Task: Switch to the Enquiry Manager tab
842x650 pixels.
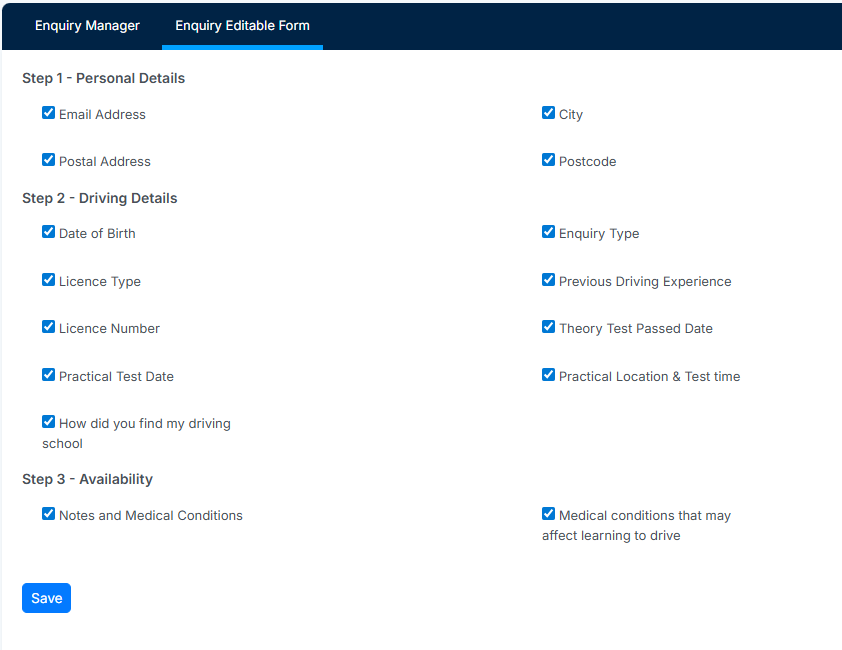Action: pyautogui.click(x=87, y=26)
